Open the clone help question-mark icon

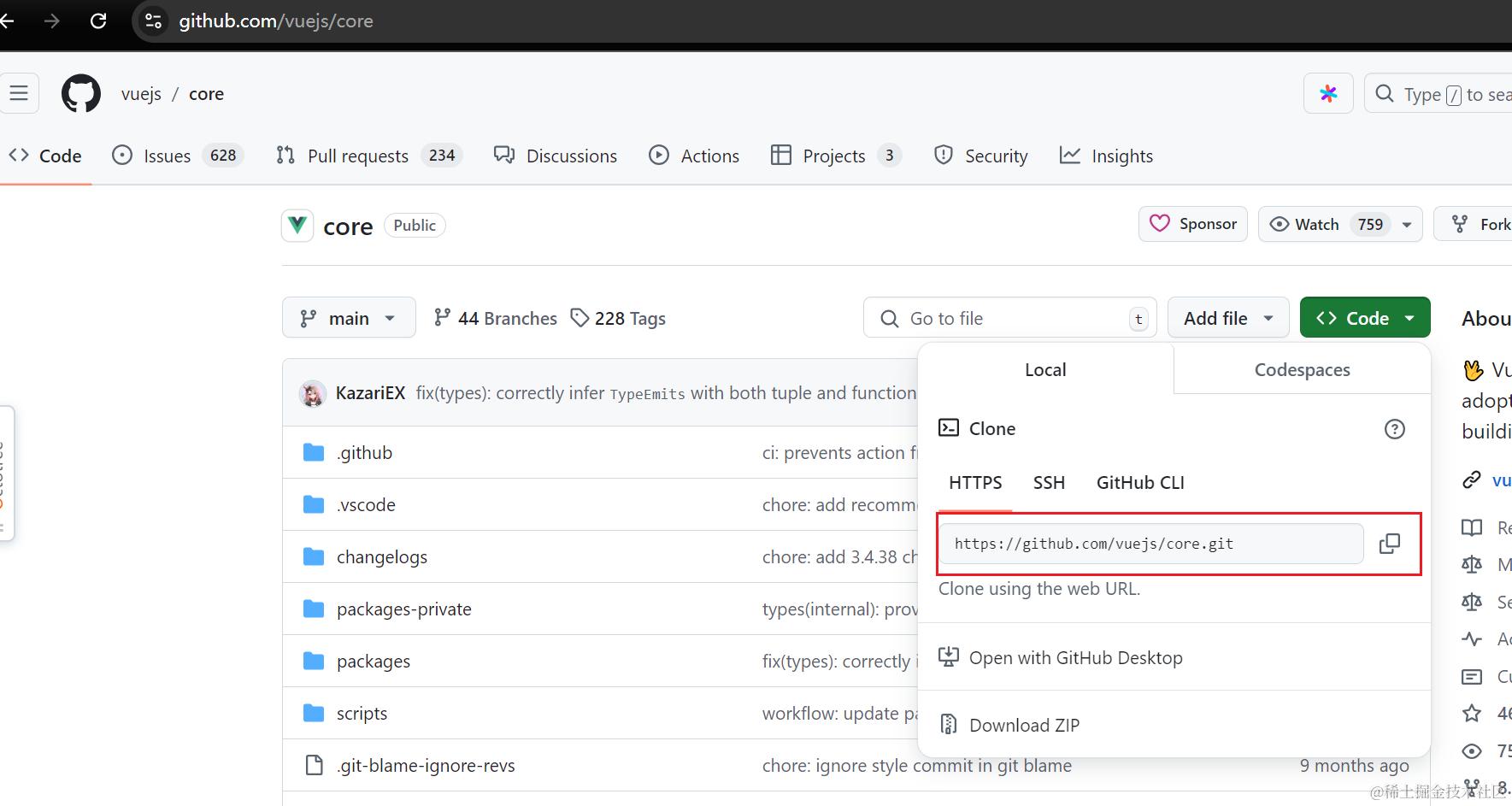pyautogui.click(x=1394, y=429)
